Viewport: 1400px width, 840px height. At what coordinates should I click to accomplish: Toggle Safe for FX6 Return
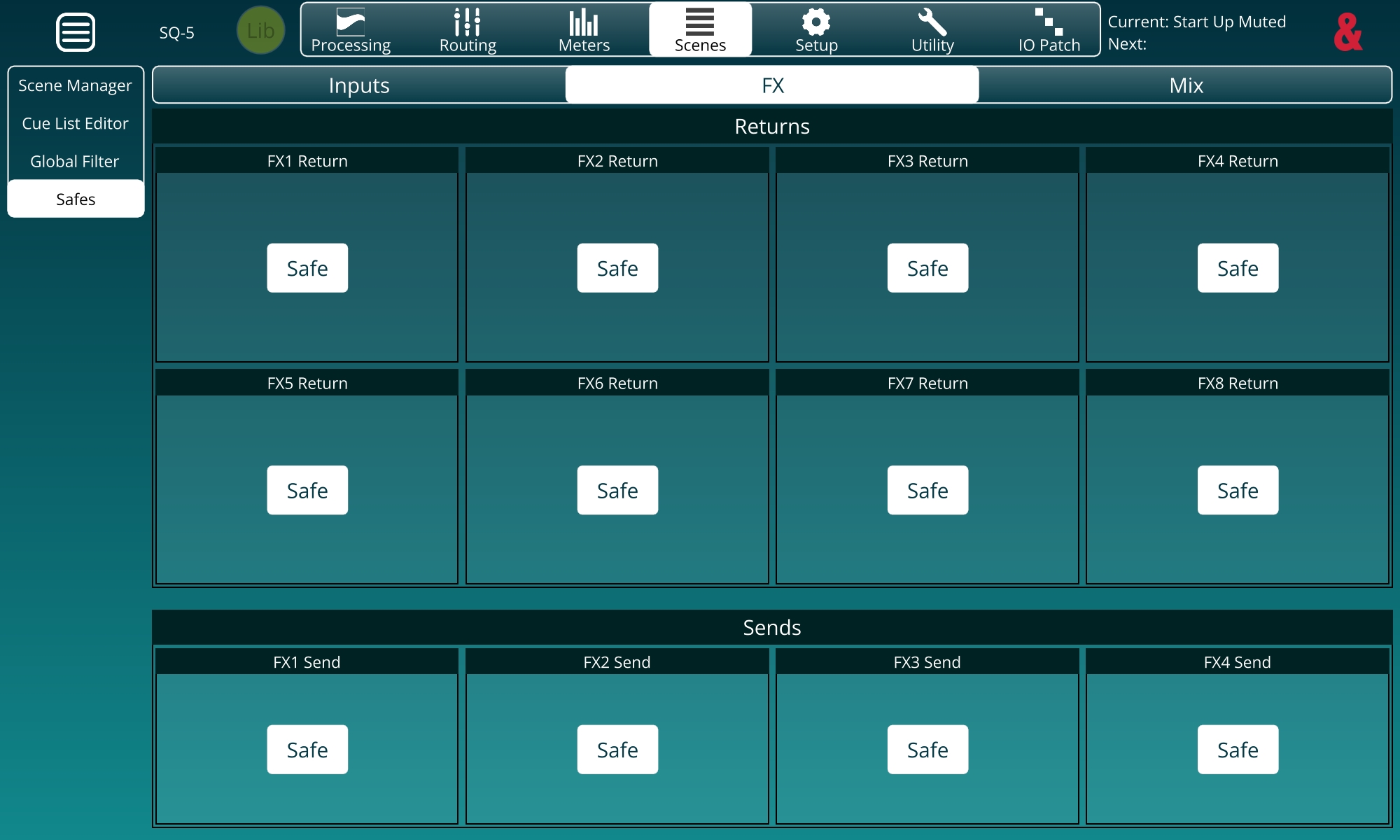[x=617, y=490]
